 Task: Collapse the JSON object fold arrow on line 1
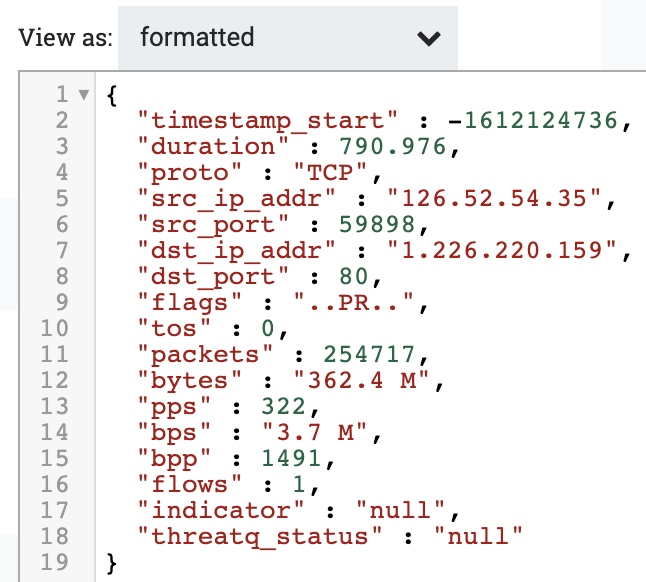point(83,96)
